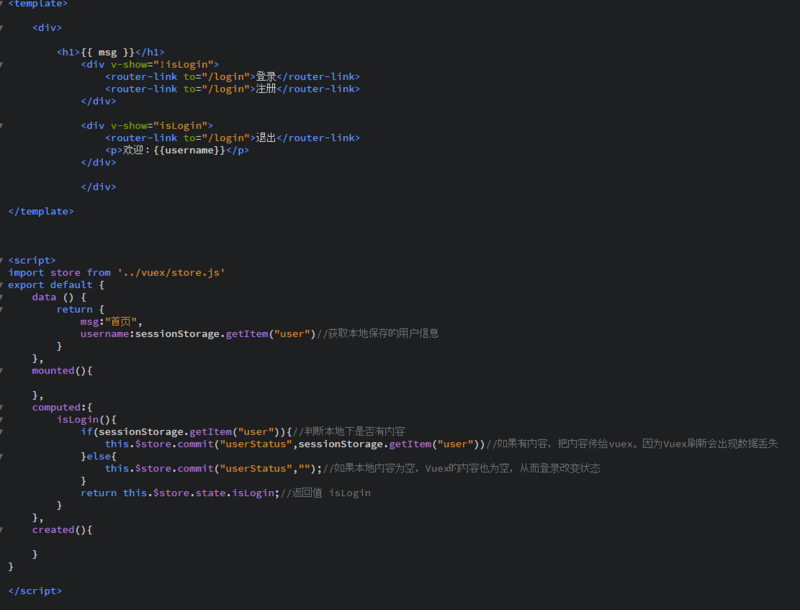Click the comment '//判断本地下是否有内容'
800x610 pixels.
[x=349, y=431]
